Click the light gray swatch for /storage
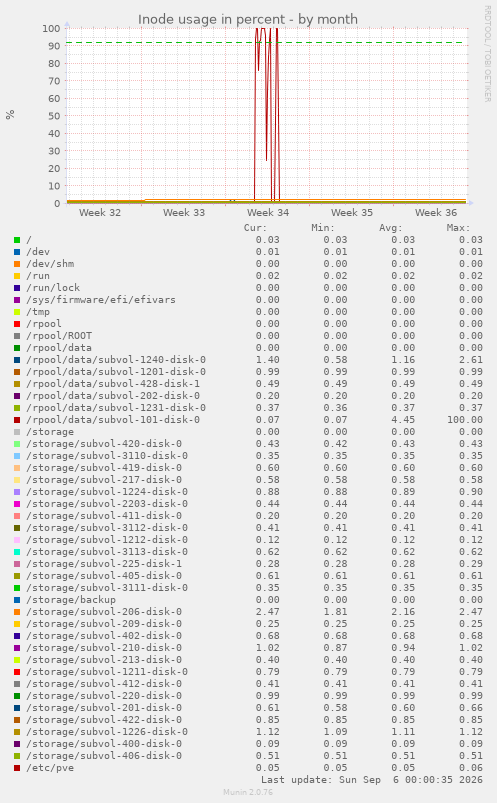Image resolution: width=497 pixels, height=803 pixels. click(17, 432)
